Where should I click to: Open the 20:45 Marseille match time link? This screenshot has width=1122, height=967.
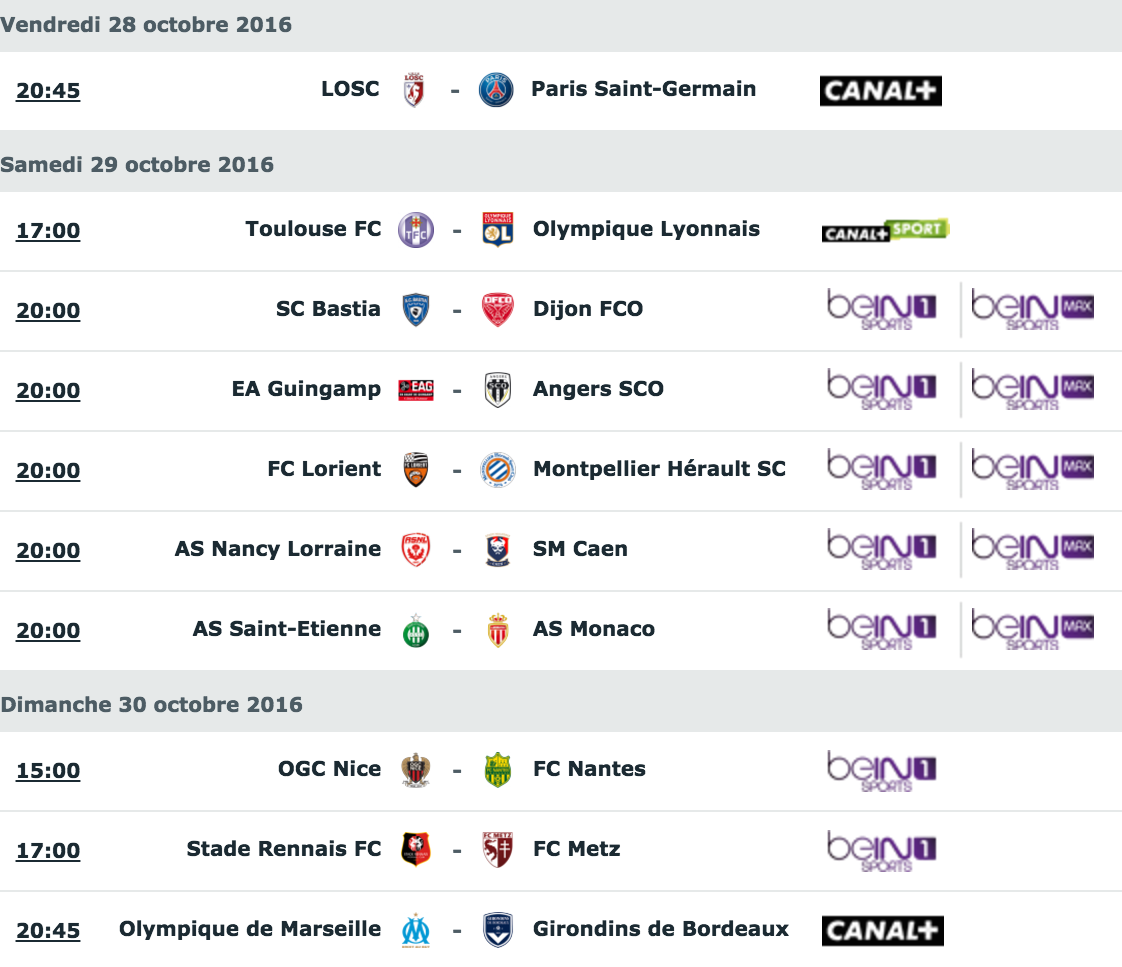(x=48, y=930)
